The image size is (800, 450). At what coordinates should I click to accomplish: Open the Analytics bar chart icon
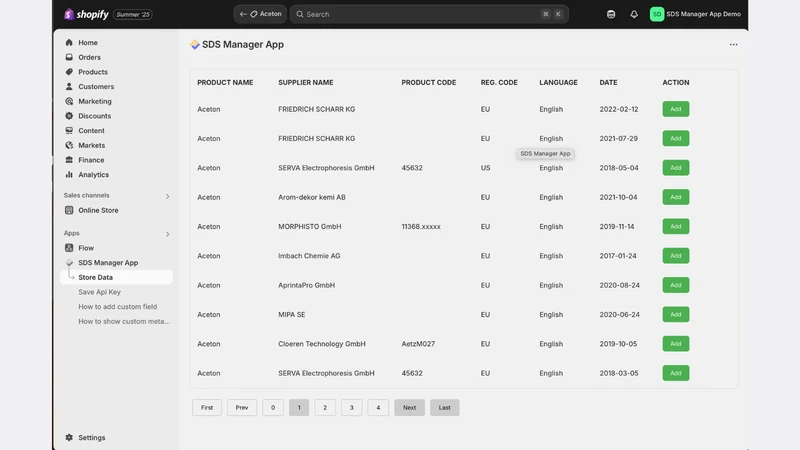click(69, 174)
